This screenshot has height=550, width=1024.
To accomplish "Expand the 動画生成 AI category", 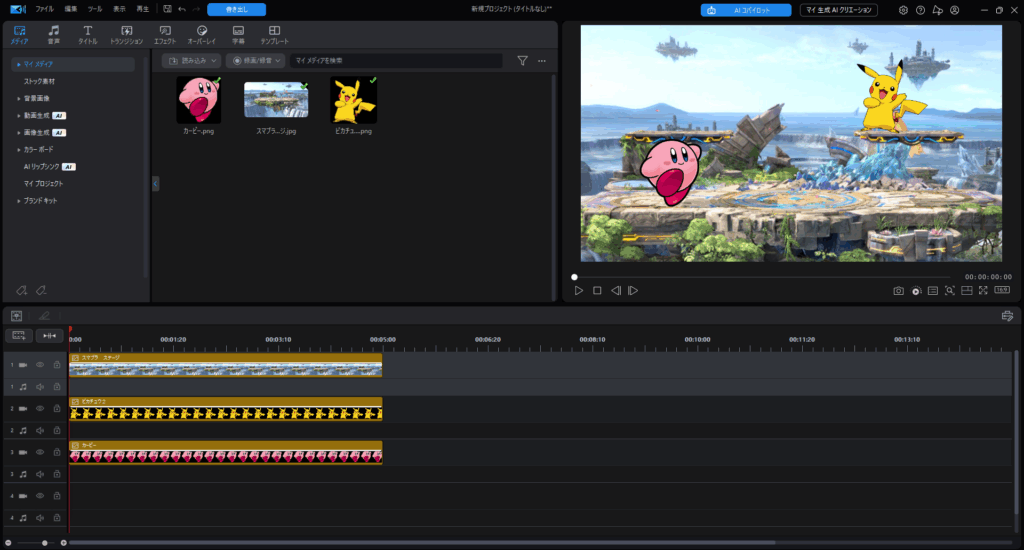I will [x=18, y=116].
